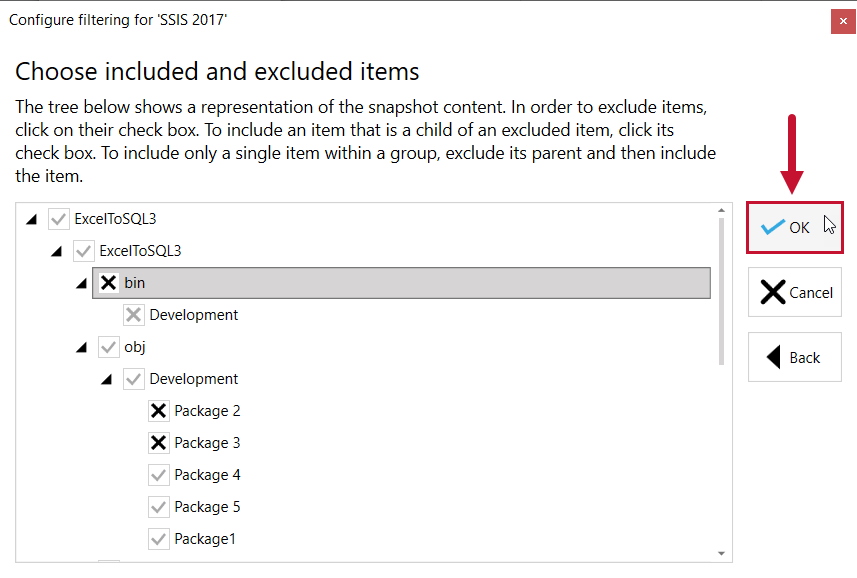Toggle the Development checkbox under bin

coord(134,315)
